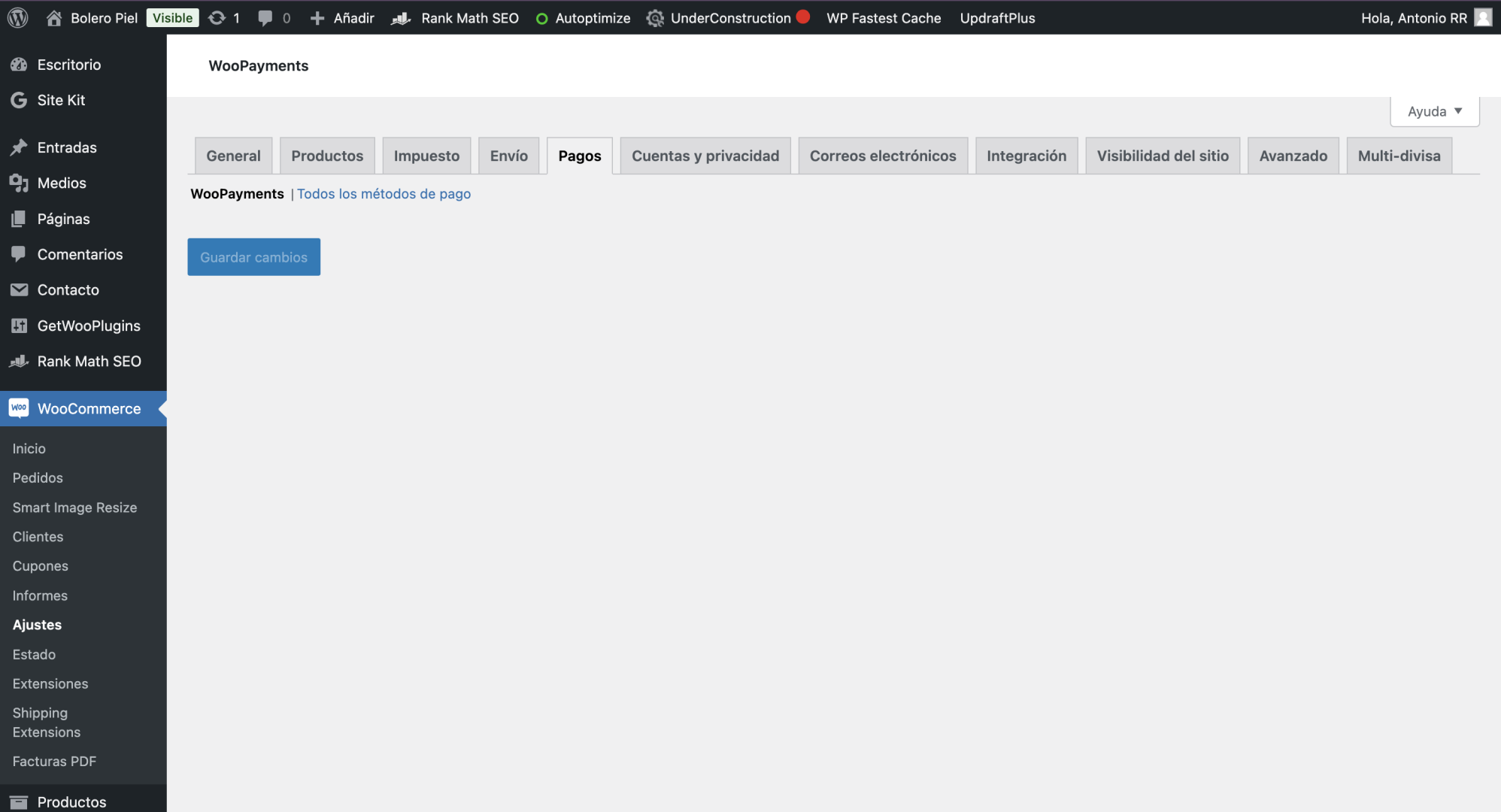Open the Correos electrónicos tab
The height and width of the screenshot is (812, 1501).
point(883,156)
